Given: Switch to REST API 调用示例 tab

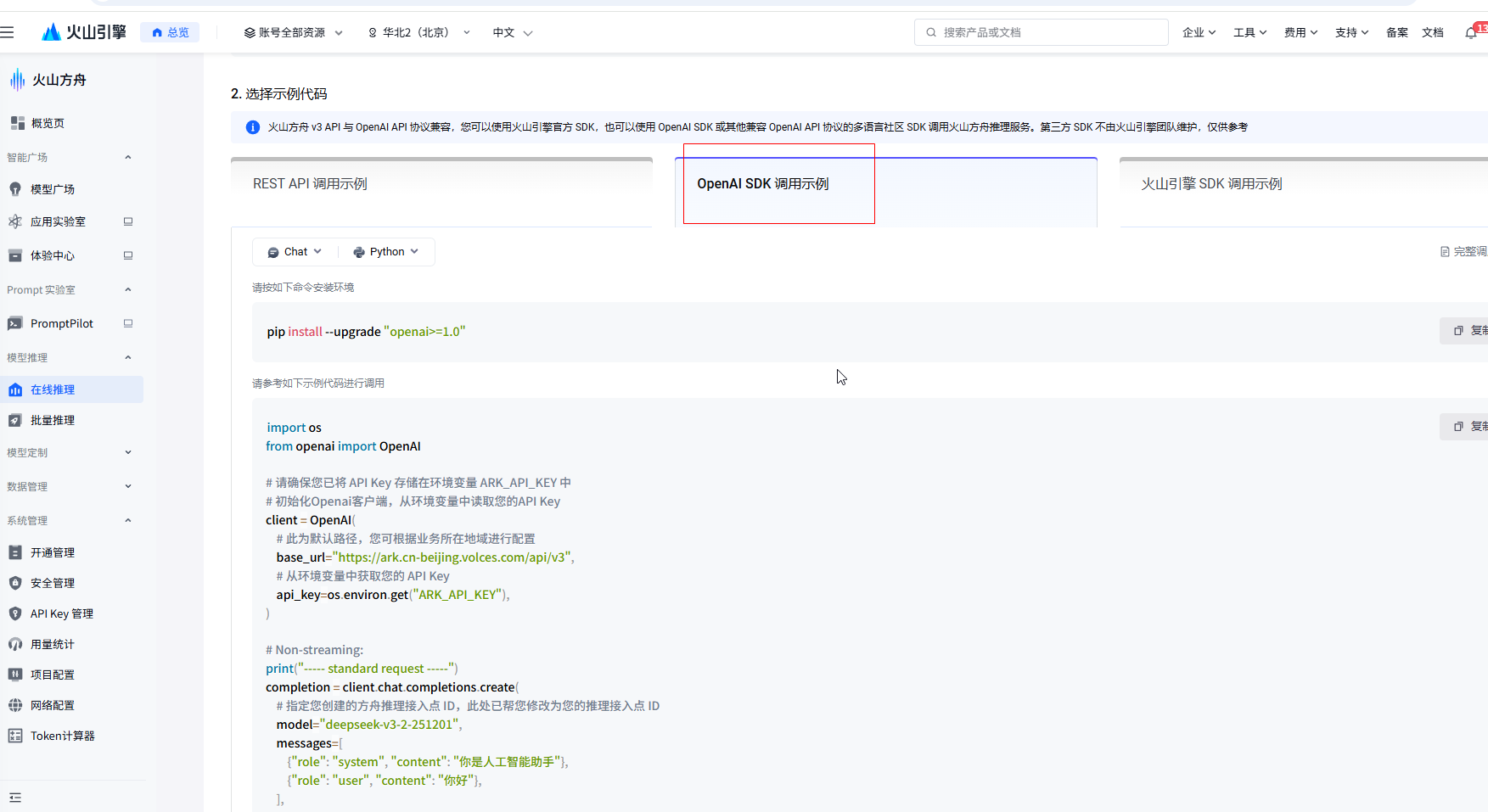Looking at the screenshot, I should pyautogui.click(x=441, y=192).
